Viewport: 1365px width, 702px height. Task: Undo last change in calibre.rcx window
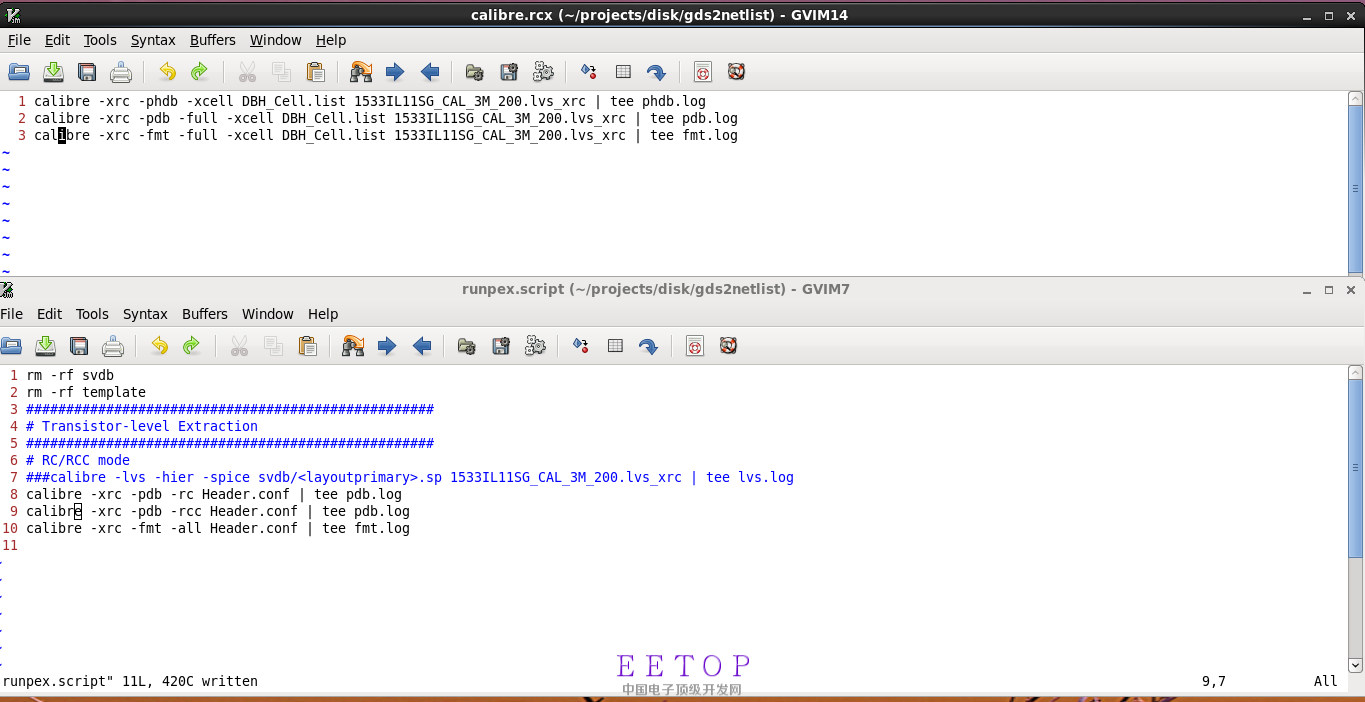[167, 72]
